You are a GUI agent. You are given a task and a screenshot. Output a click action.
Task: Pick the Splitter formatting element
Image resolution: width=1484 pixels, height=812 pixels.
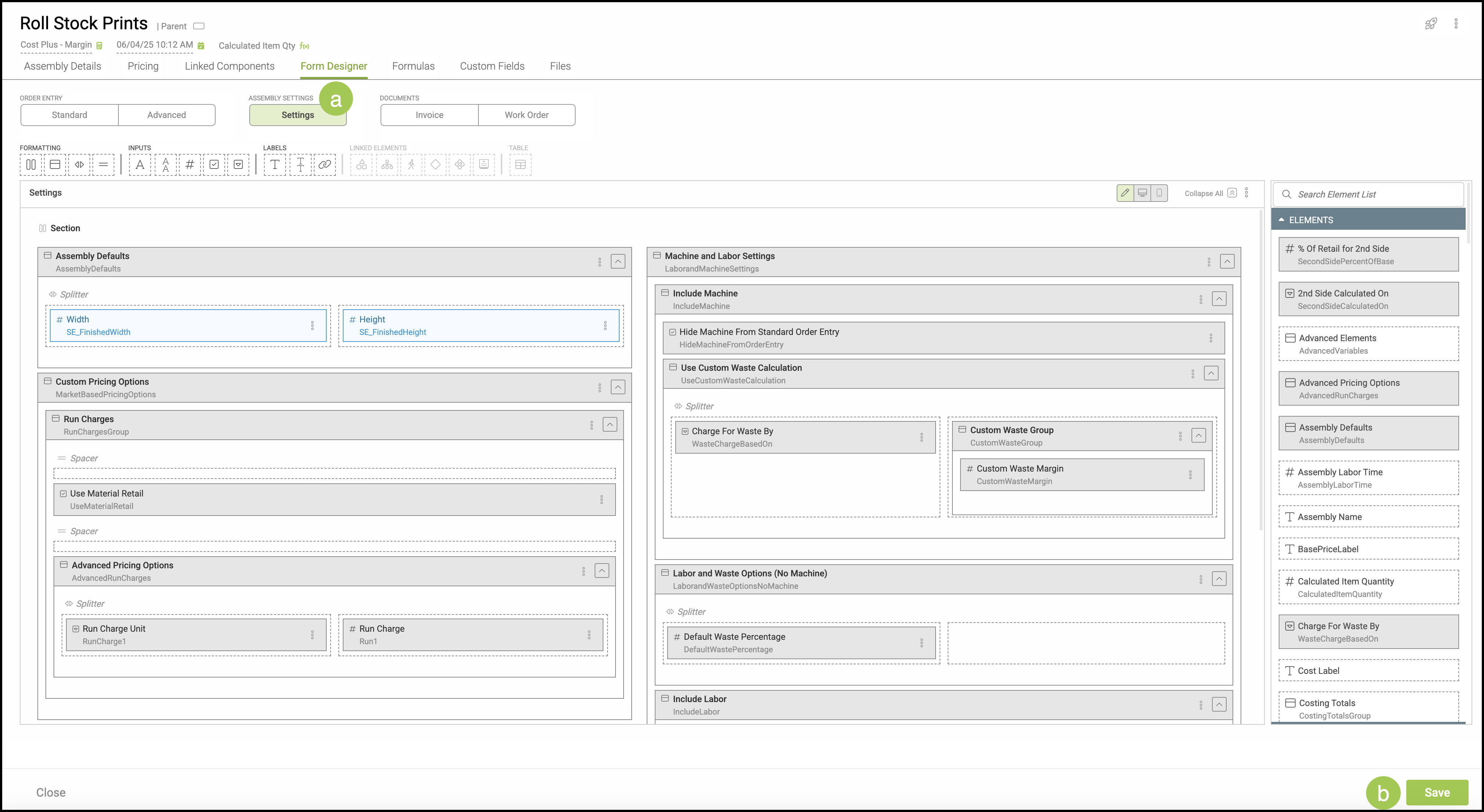point(80,165)
